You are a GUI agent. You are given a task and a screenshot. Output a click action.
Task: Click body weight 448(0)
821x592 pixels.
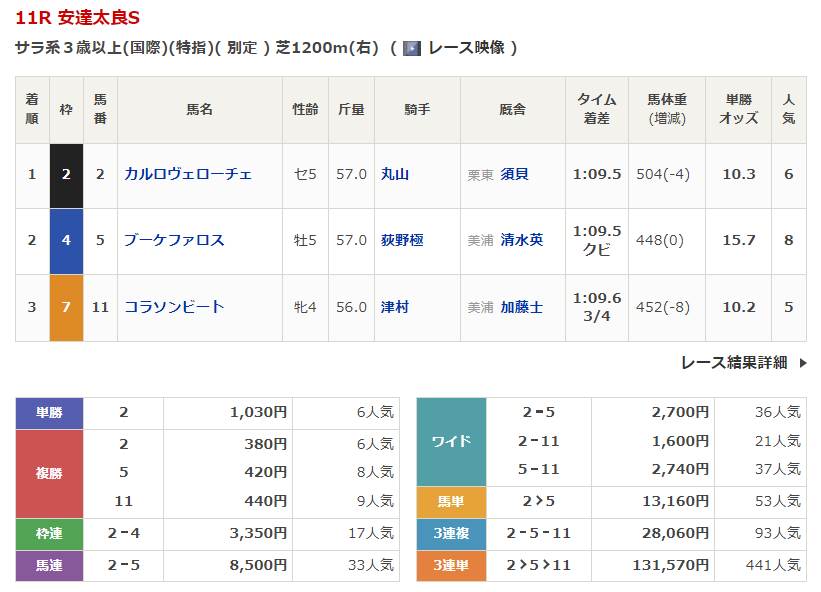pyautogui.click(x=660, y=240)
